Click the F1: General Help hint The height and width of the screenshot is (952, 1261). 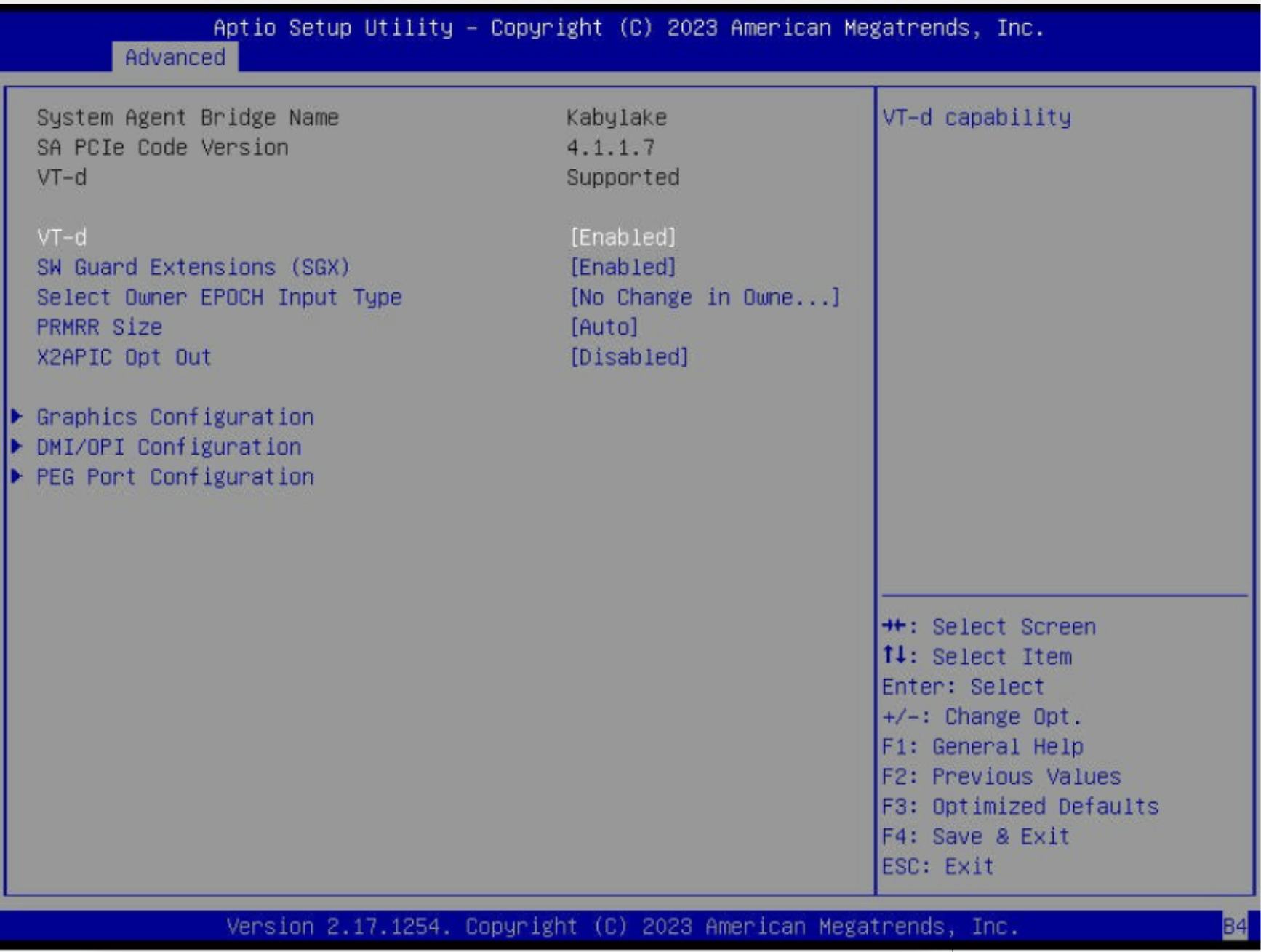[x=983, y=746]
